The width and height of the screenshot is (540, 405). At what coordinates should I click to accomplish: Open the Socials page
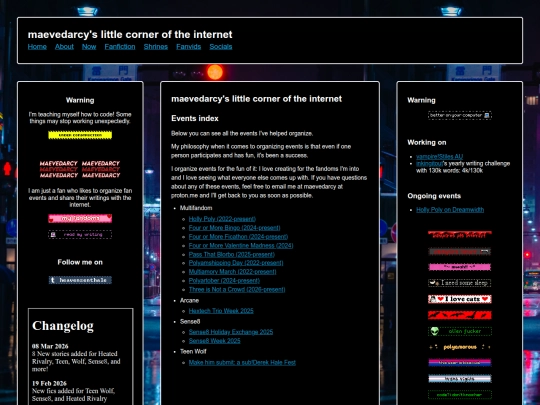click(221, 46)
